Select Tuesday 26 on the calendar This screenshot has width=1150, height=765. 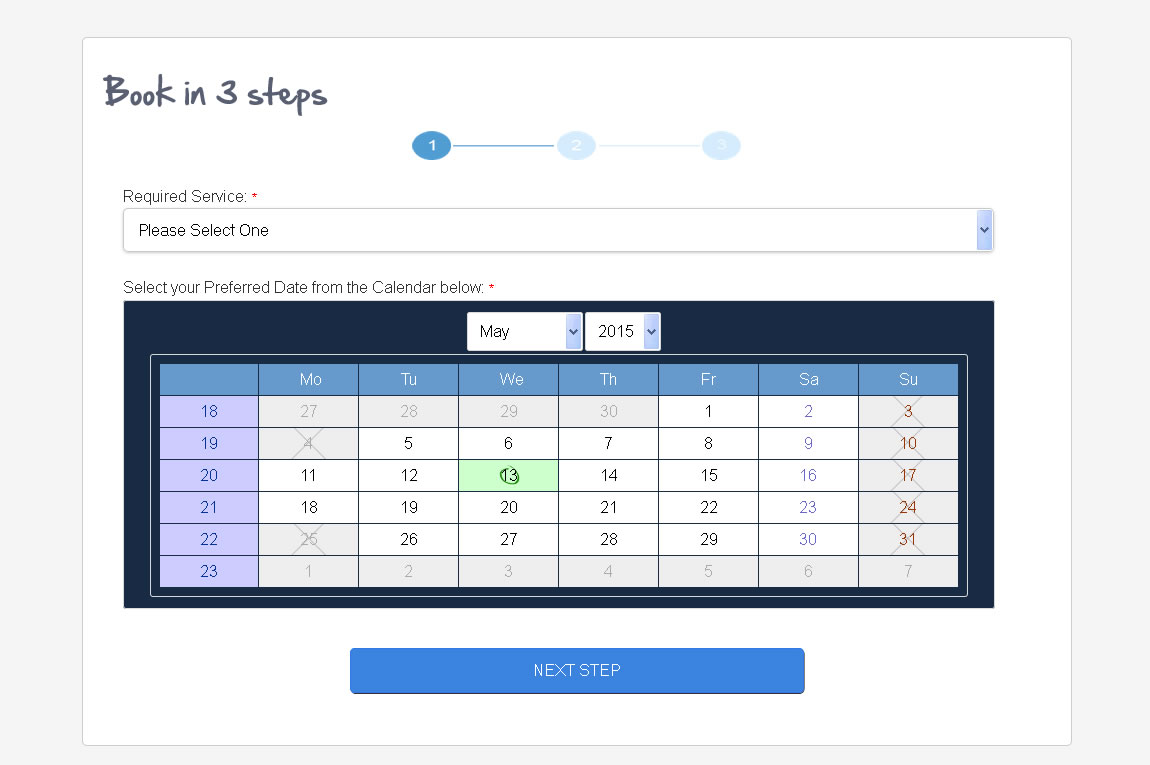tap(408, 540)
